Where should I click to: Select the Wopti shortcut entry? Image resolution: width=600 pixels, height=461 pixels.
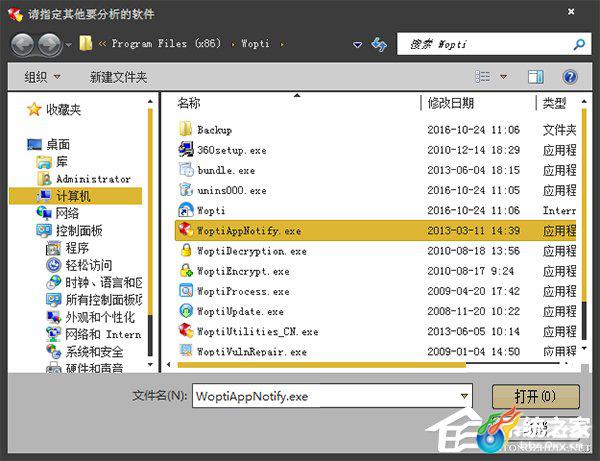(211, 211)
